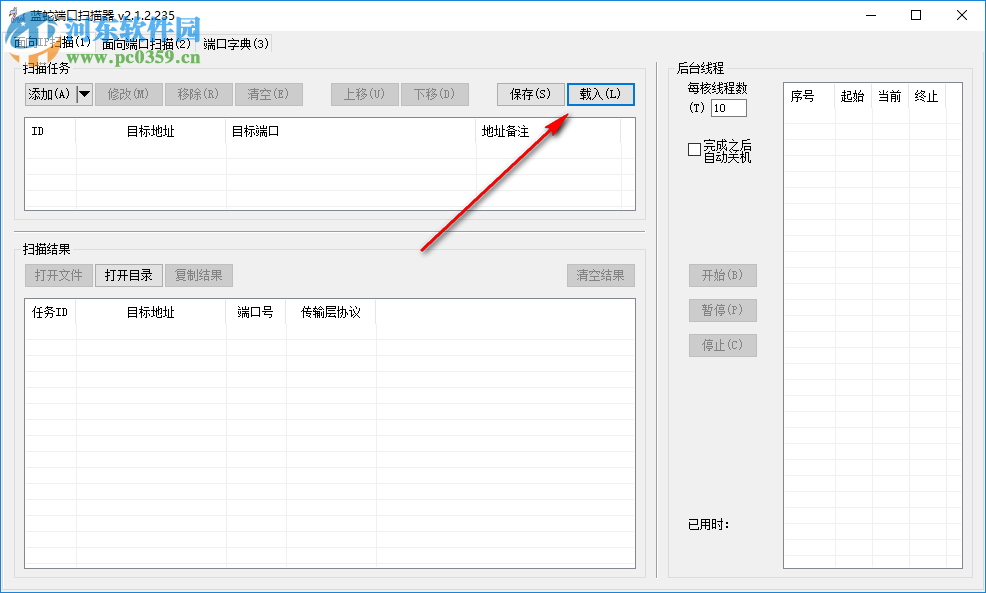Click the 打开文件 button
986x593 pixels.
[59, 275]
